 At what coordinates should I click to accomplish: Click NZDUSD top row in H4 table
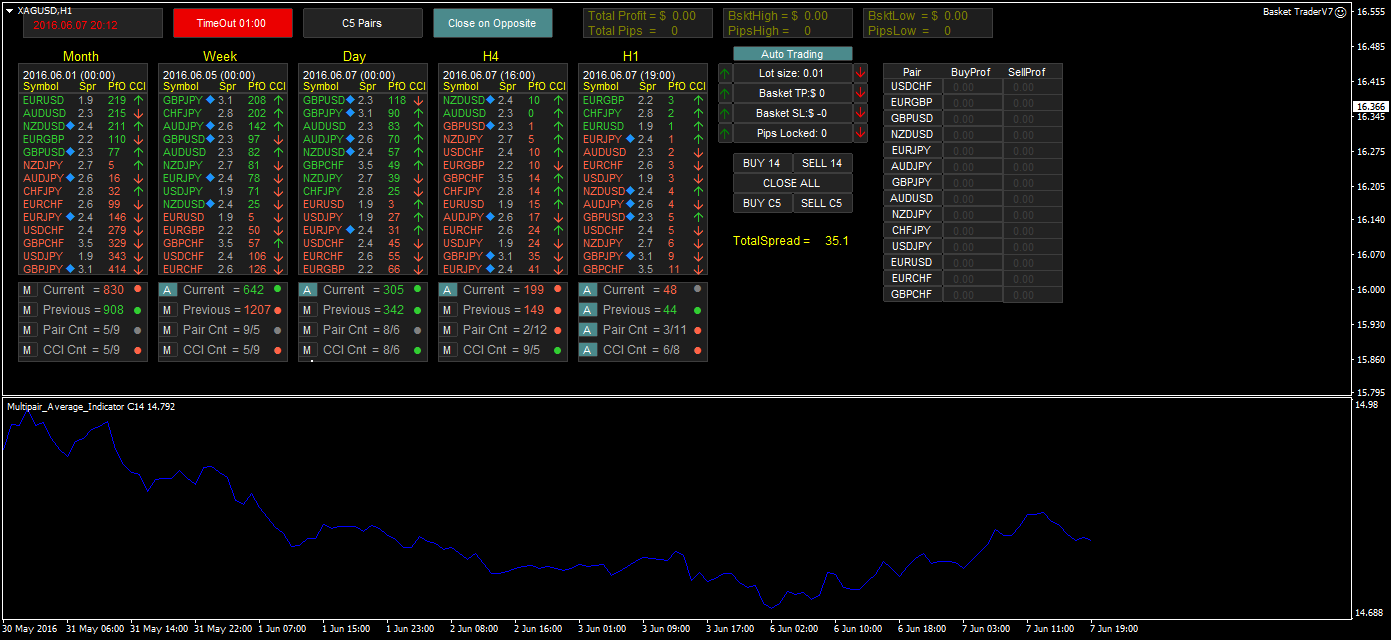[x=503, y=100]
